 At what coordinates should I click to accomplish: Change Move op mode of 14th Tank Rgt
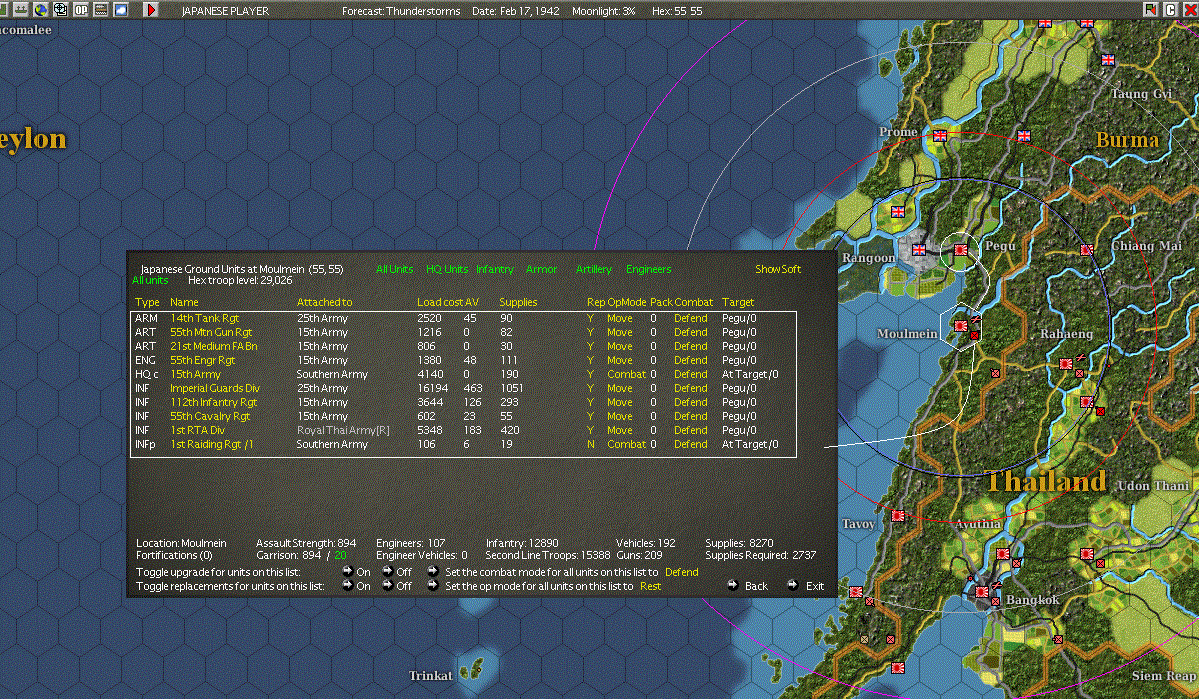[x=619, y=318]
